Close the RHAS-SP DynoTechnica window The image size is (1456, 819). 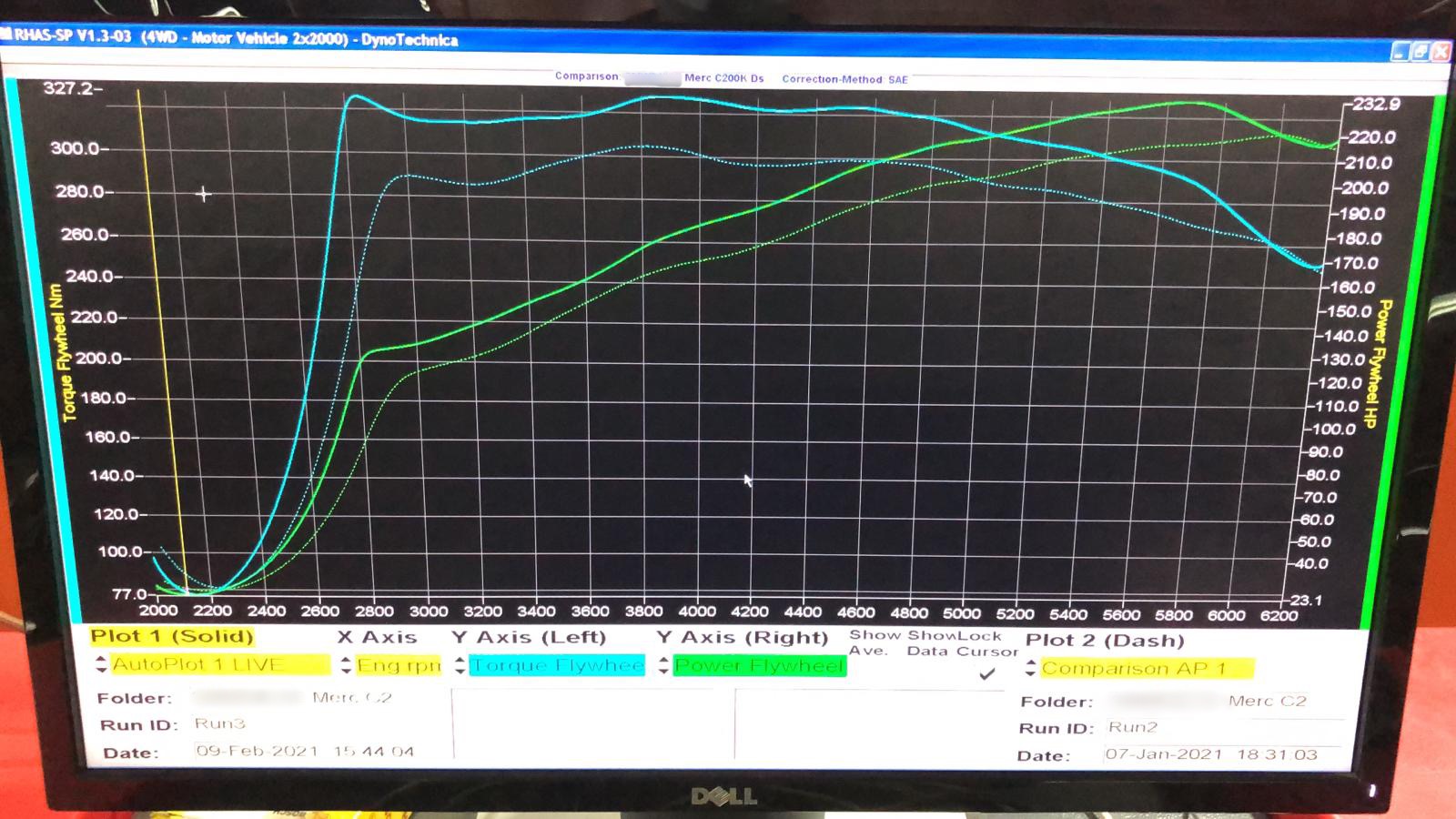click(x=1441, y=52)
